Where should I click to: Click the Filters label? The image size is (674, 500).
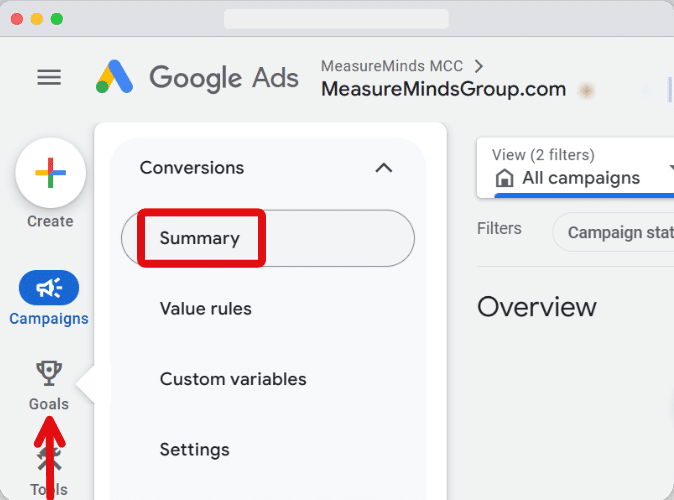coord(499,229)
